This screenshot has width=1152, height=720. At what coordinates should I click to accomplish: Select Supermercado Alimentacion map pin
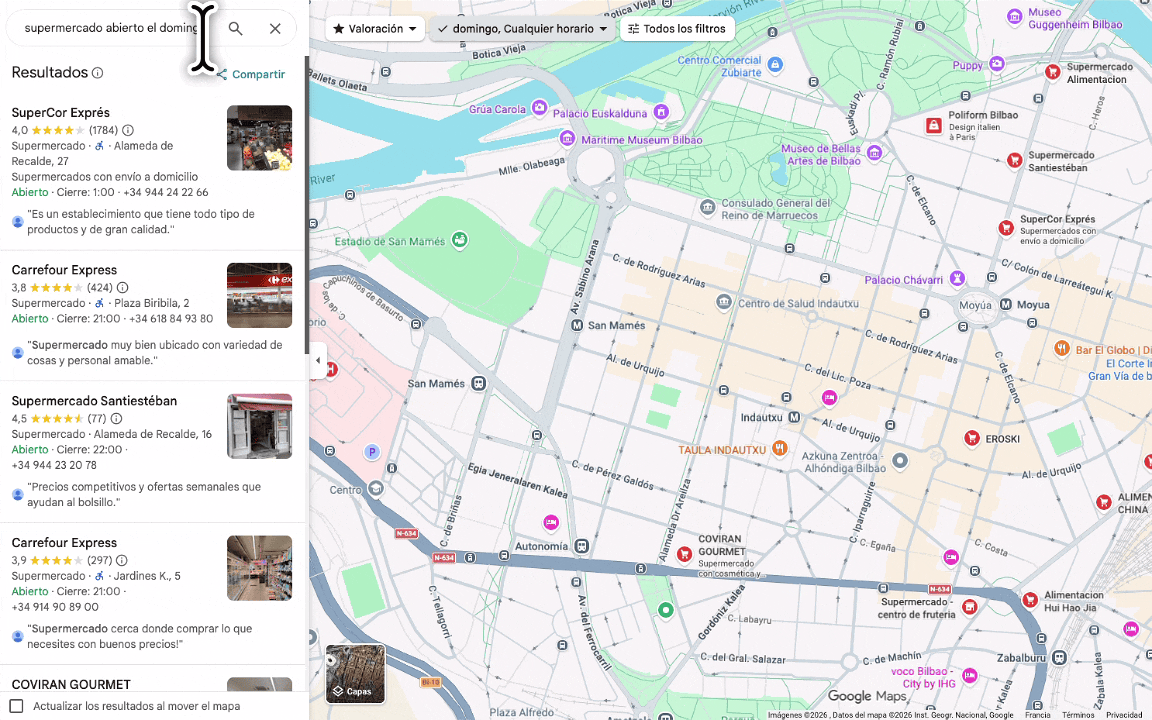click(x=1053, y=72)
